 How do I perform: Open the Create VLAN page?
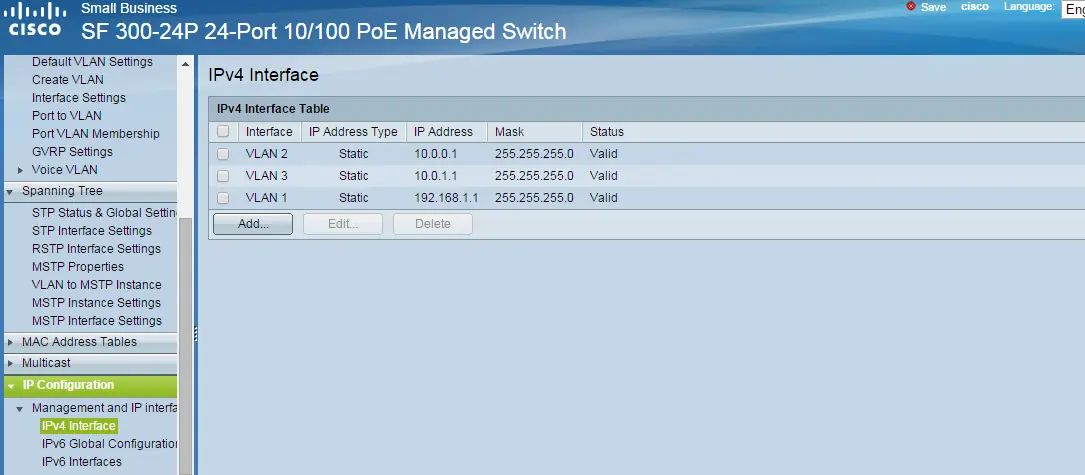68,80
